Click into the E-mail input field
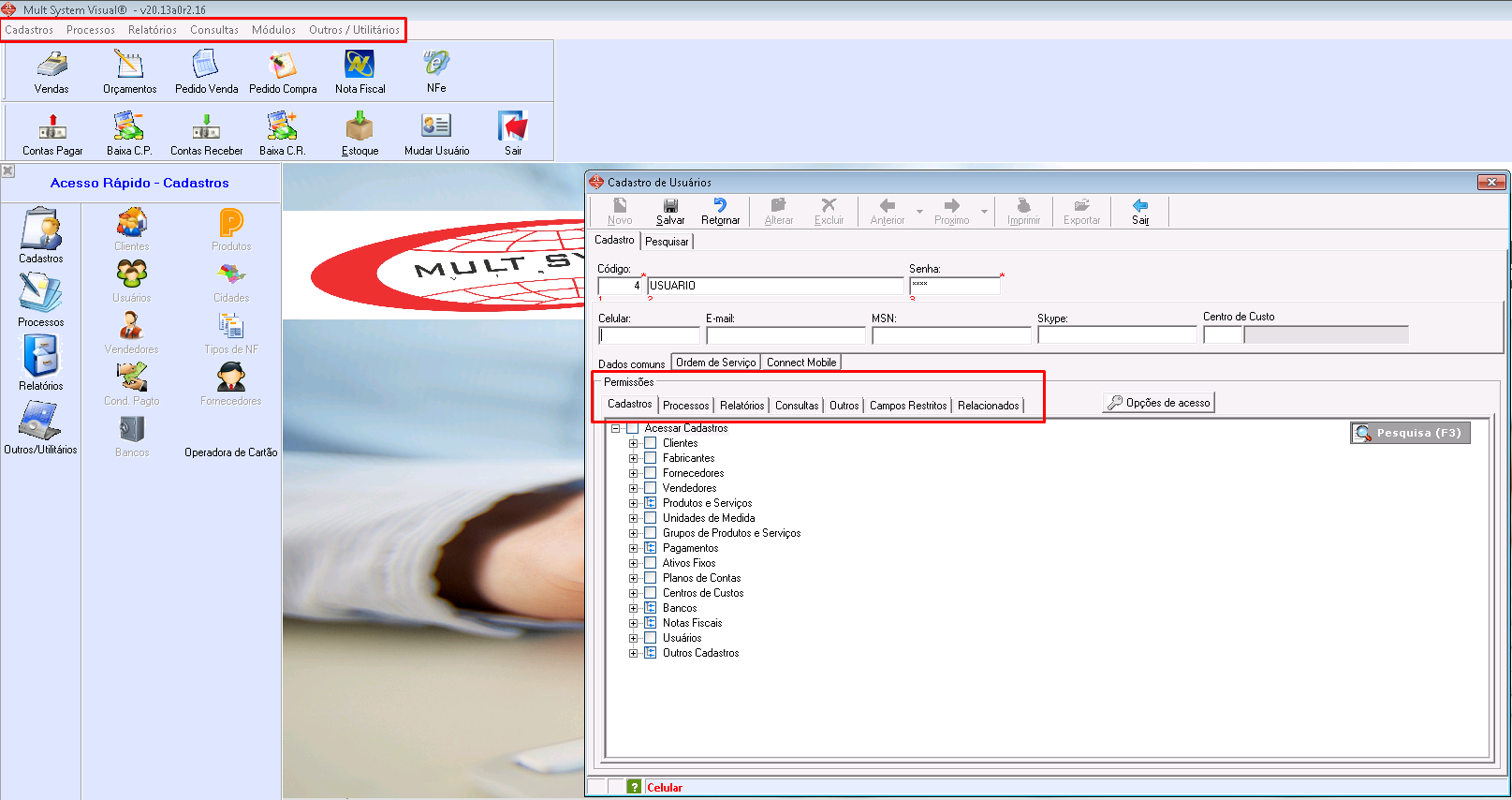The image size is (1512, 800). [786, 334]
